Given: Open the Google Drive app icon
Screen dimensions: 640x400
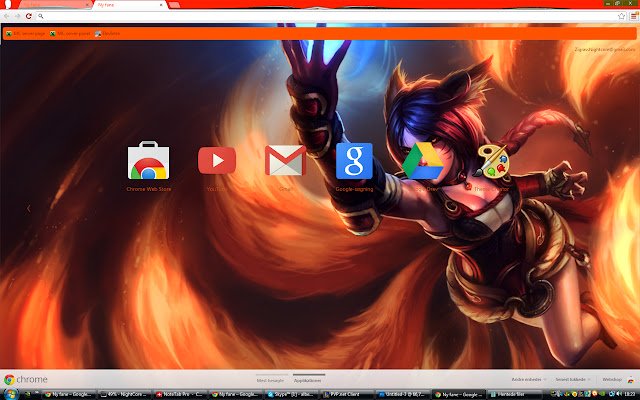Looking at the screenshot, I should pyautogui.click(x=422, y=161).
